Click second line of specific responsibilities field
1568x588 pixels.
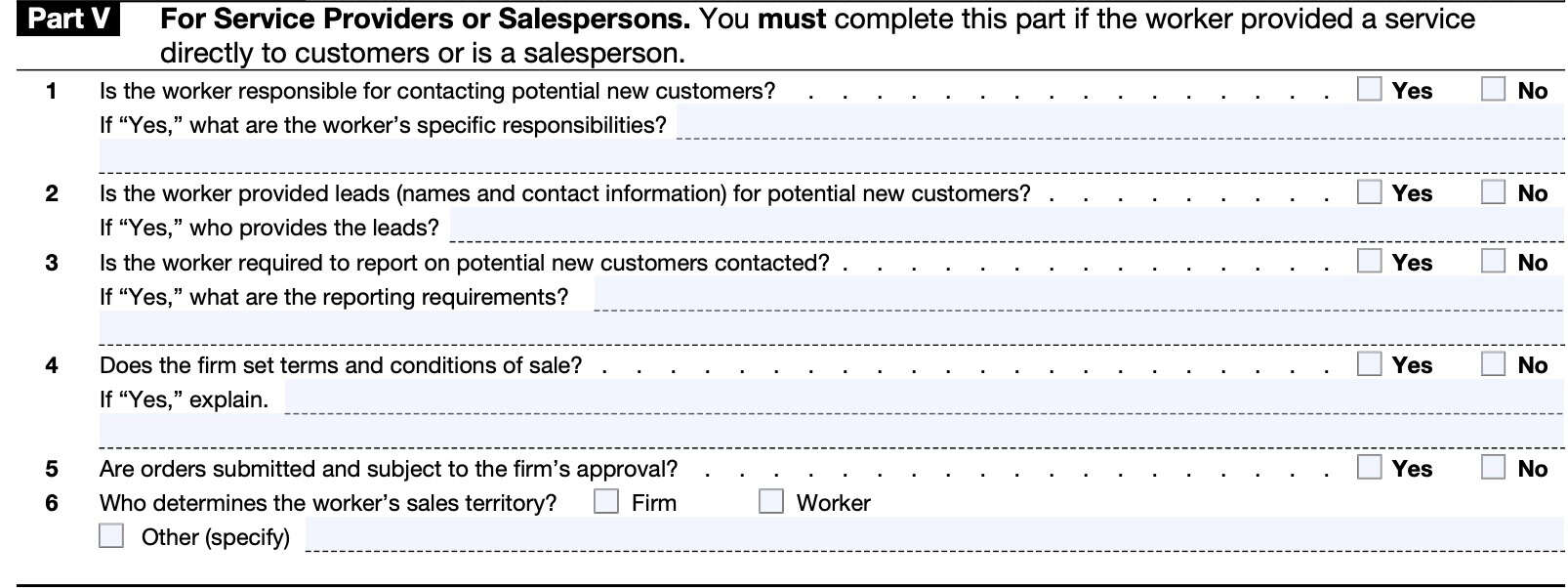click(830, 157)
